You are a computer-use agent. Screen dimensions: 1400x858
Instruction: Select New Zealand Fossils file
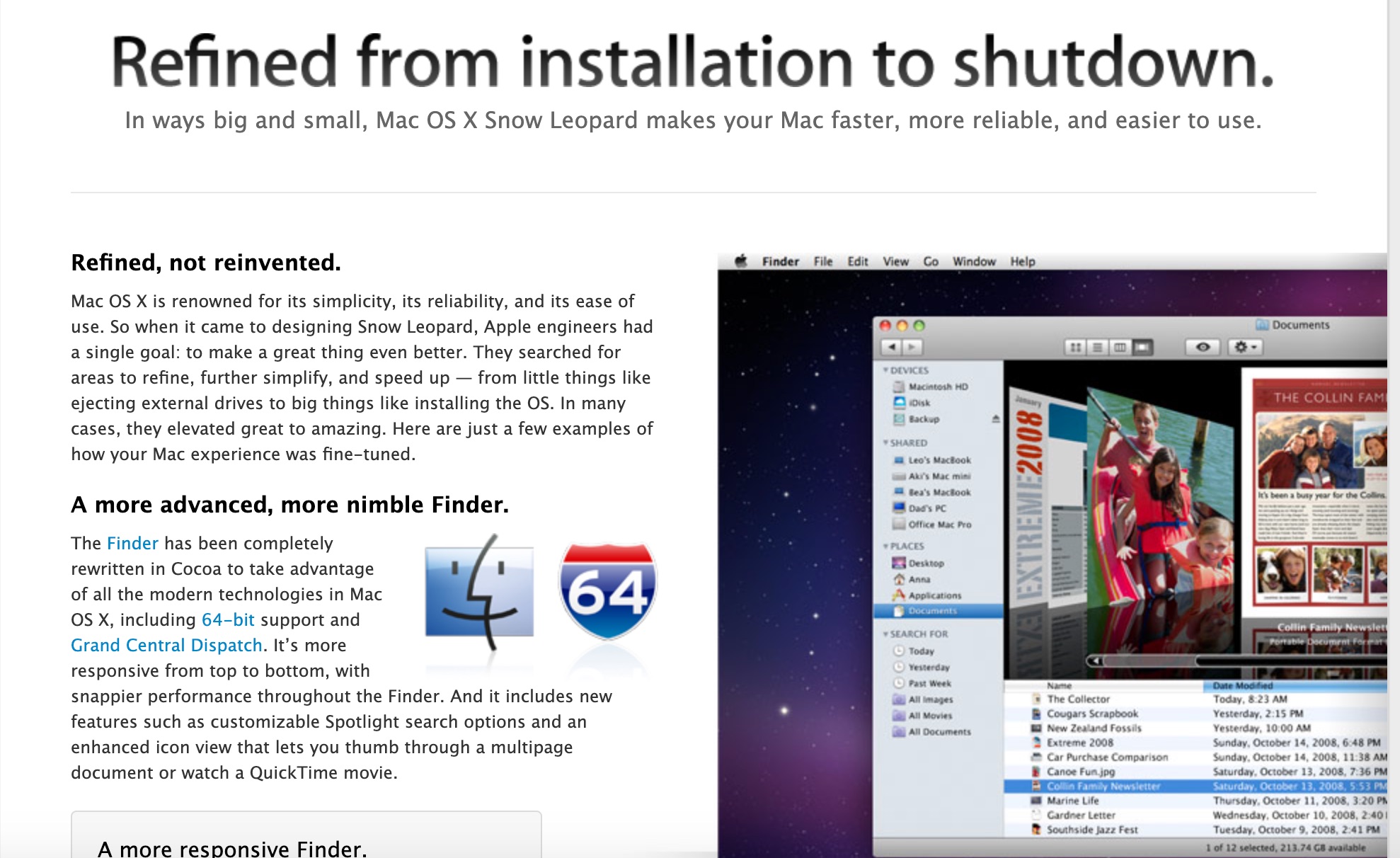(1195, 728)
